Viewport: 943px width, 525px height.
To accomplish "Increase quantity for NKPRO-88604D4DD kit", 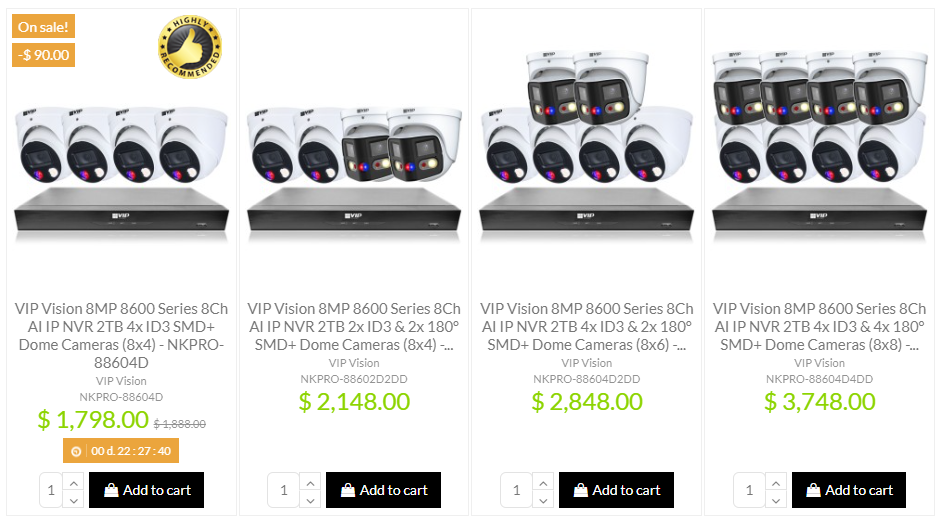I will [x=776, y=483].
